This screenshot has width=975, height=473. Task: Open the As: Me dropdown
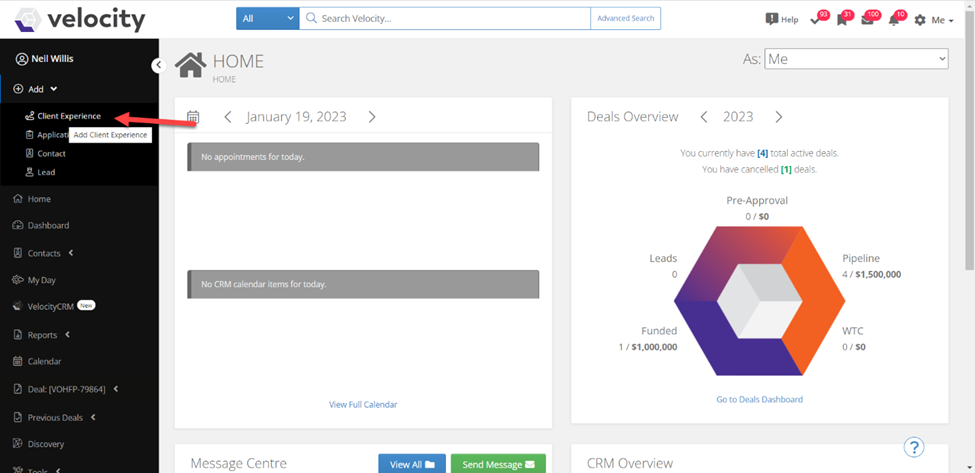[856, 59]
